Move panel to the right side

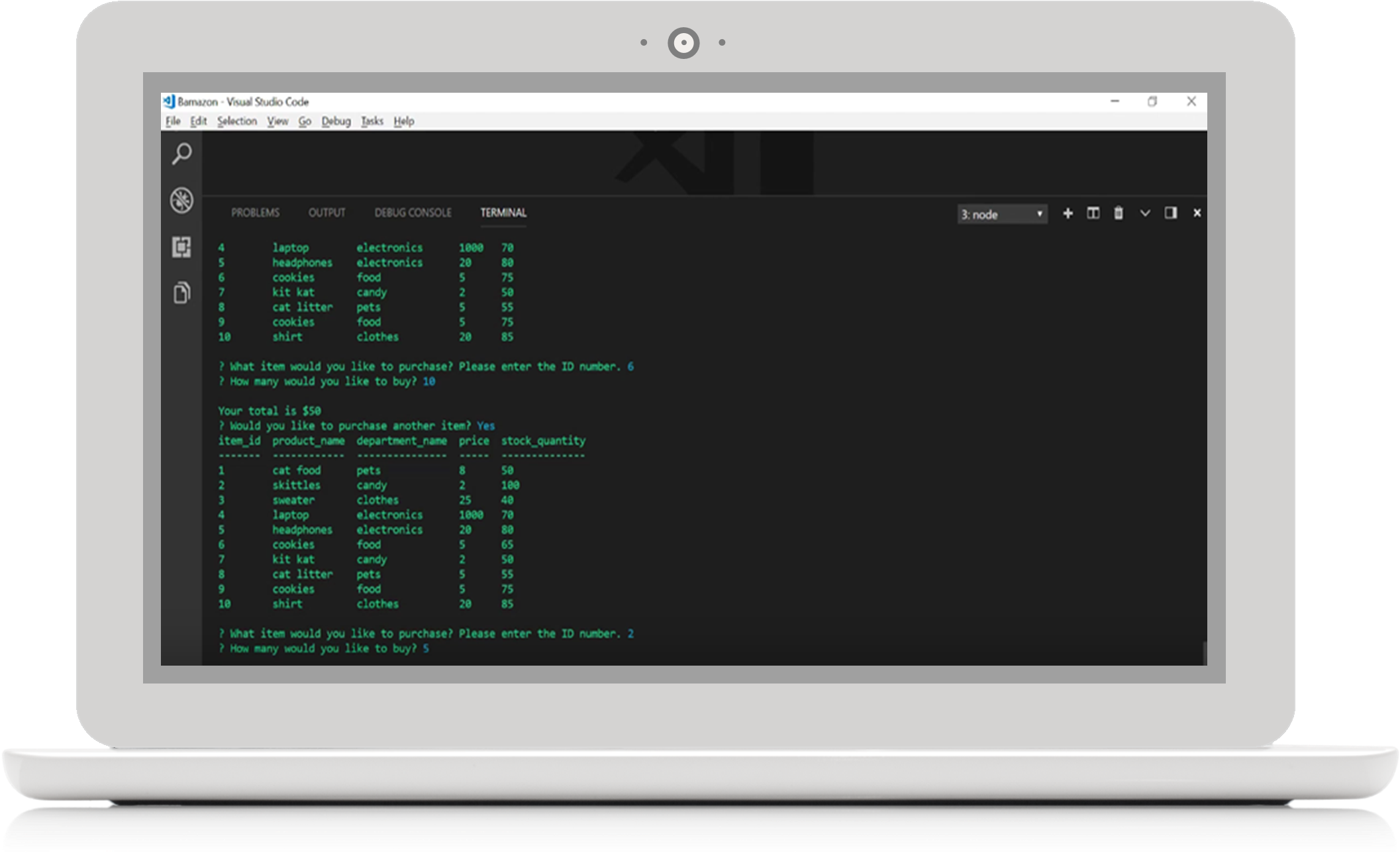(1171, 213)
